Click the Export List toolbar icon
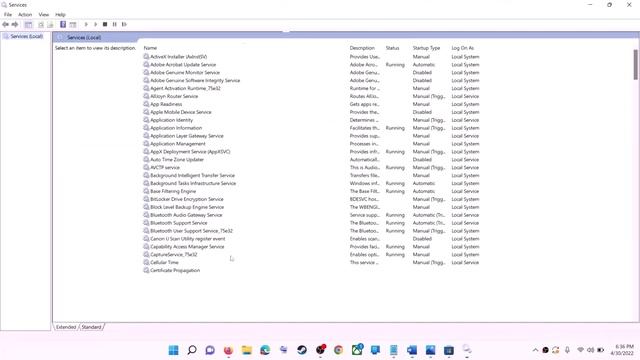 50,24
